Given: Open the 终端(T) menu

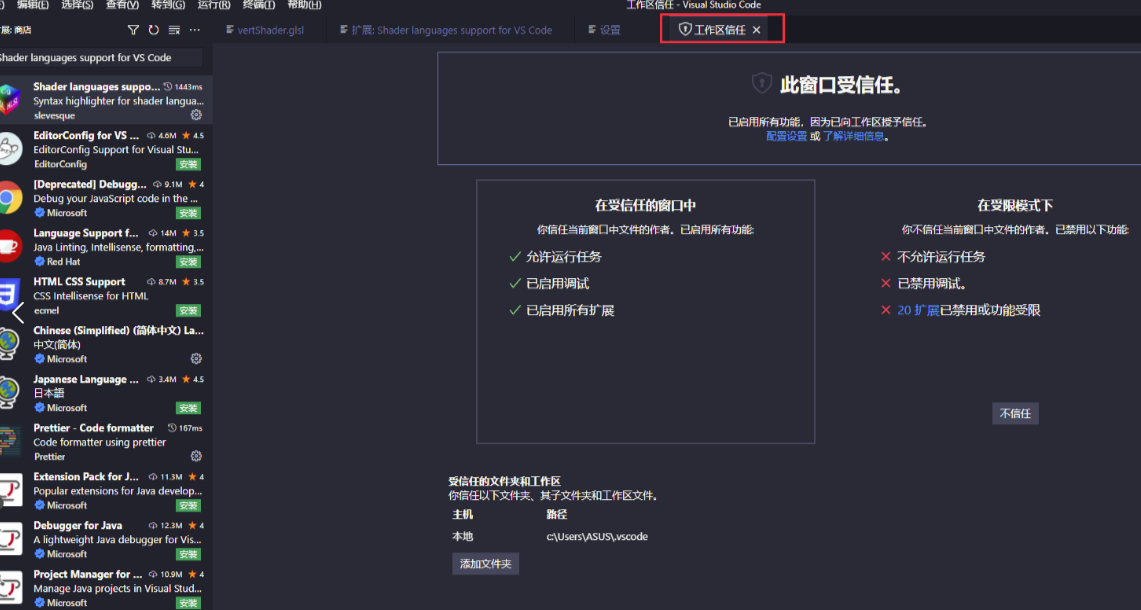Looking at the screenshot, I should pyautogui.click(x=259, y=5).
